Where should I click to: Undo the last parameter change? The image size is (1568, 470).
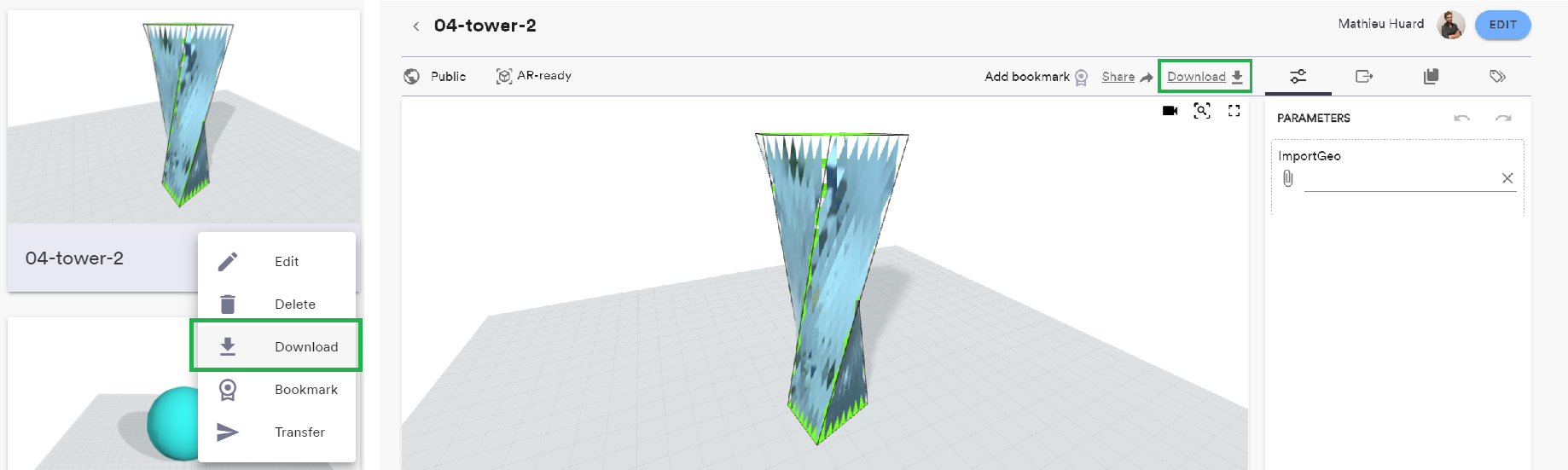1461,119
